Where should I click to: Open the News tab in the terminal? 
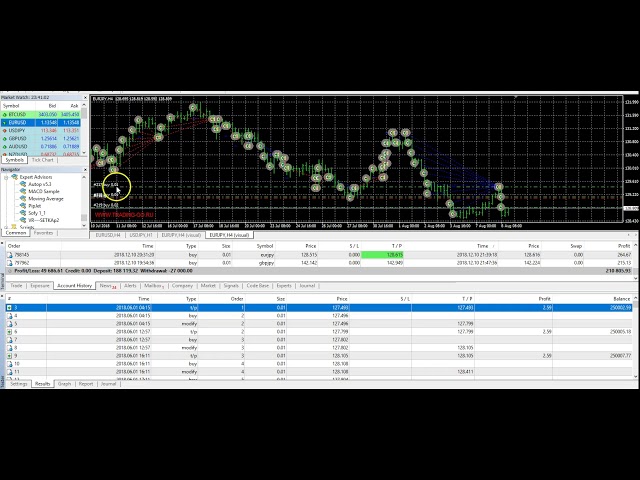tap(106, 286)
